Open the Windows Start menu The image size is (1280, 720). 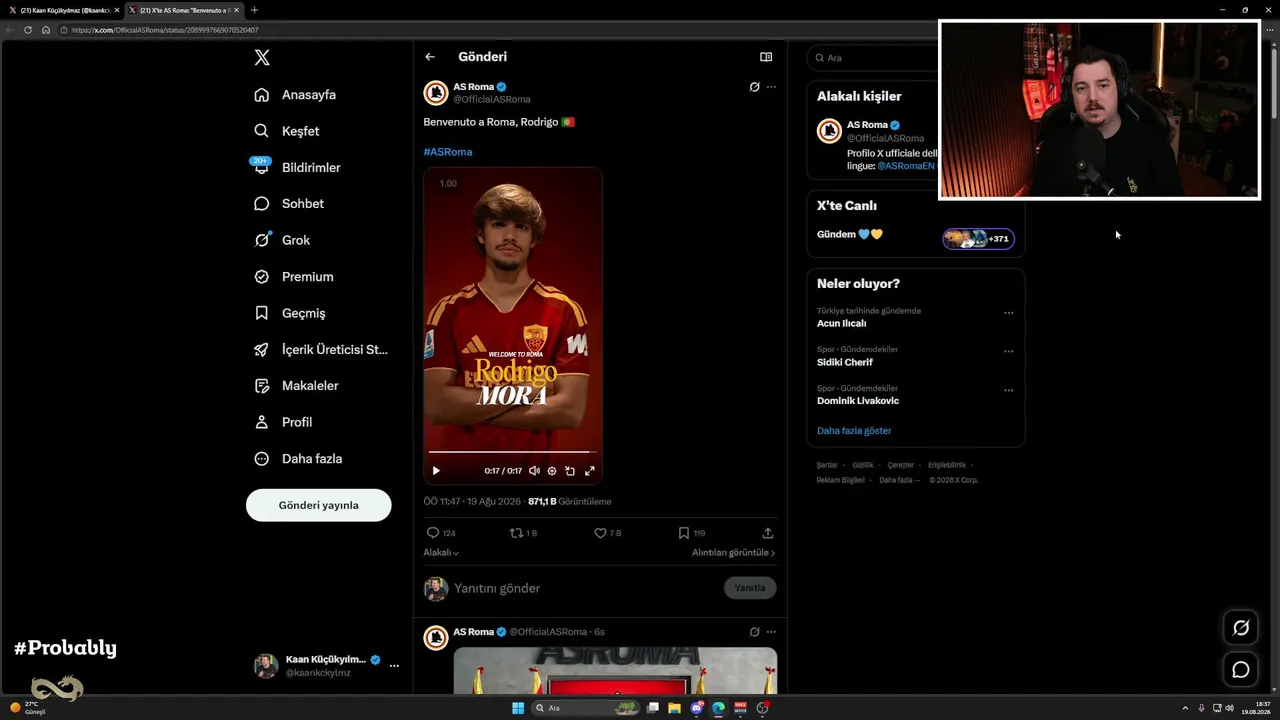point(518,708)
